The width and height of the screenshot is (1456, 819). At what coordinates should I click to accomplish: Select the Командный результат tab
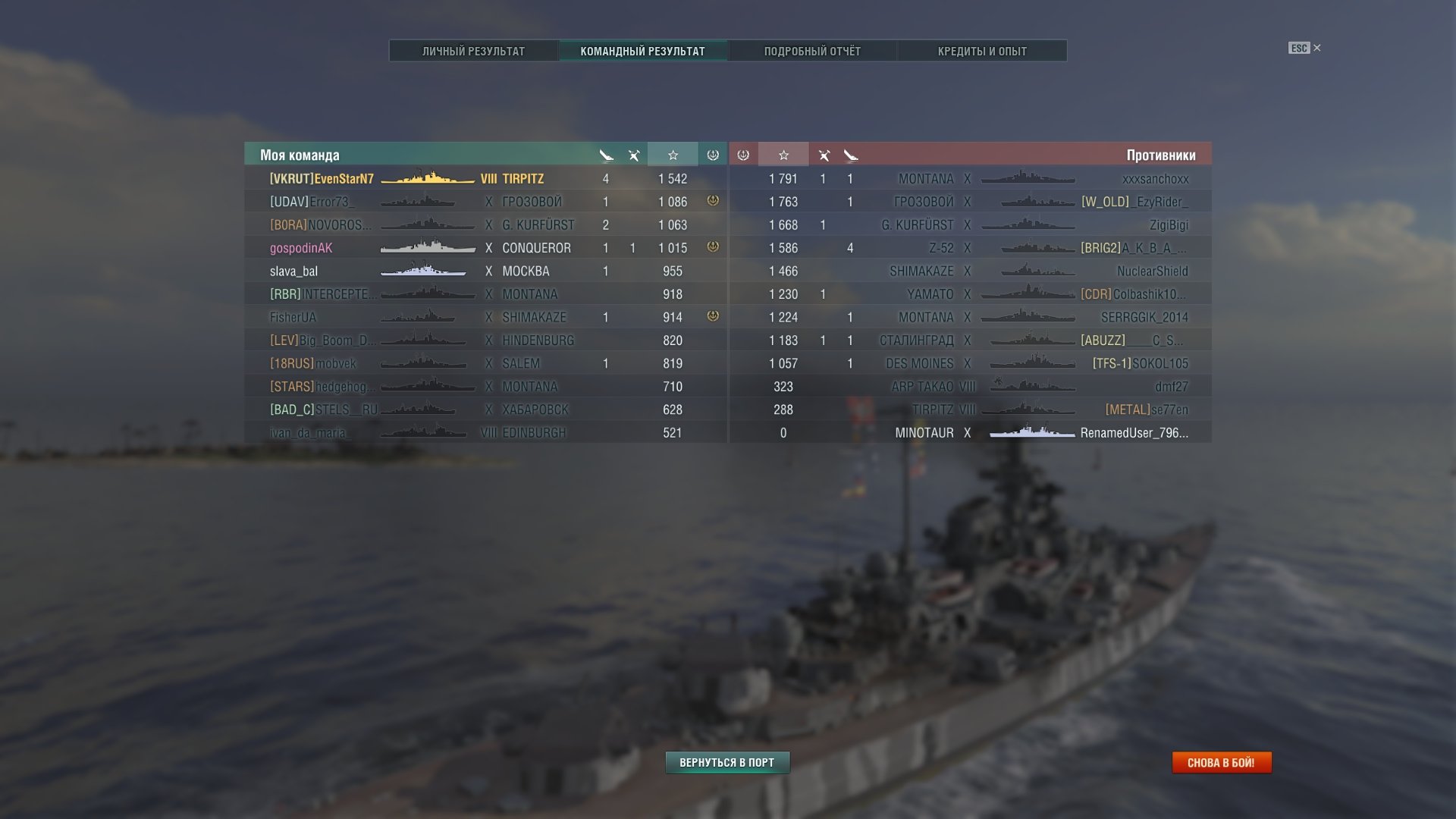pyautogui.click(x=643, y=51)
